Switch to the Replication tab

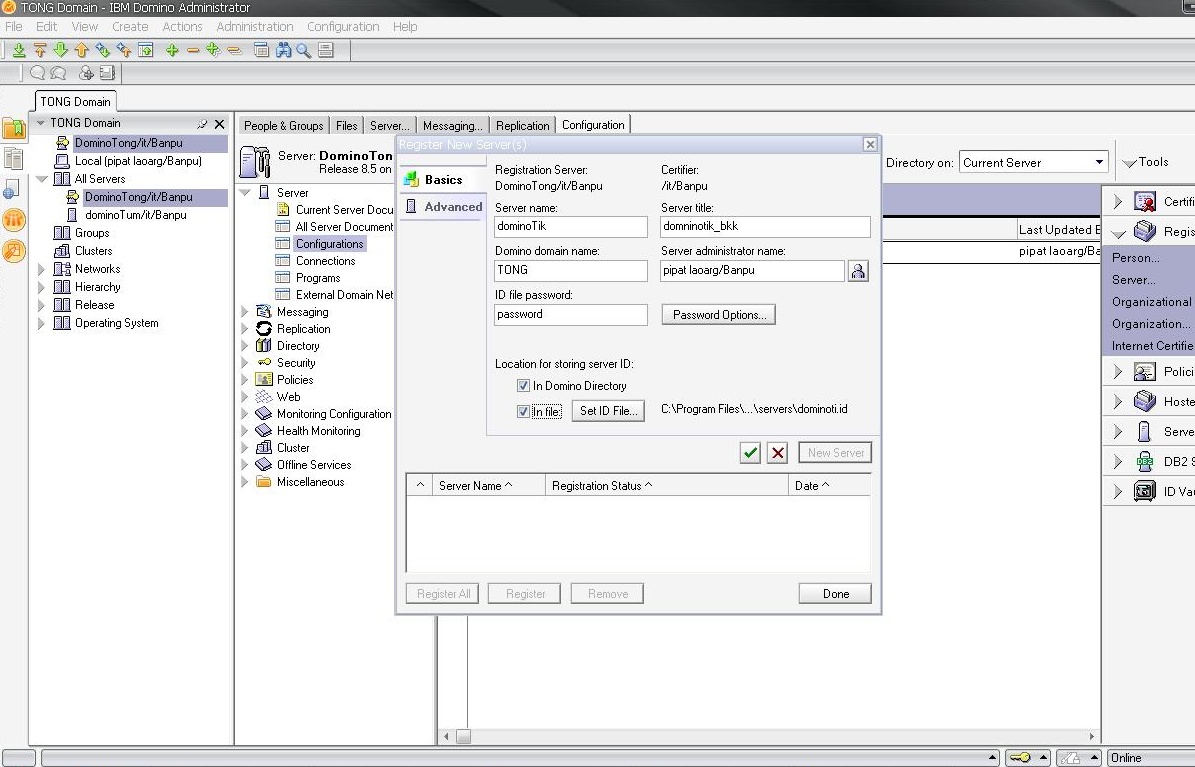click(522, 126)
